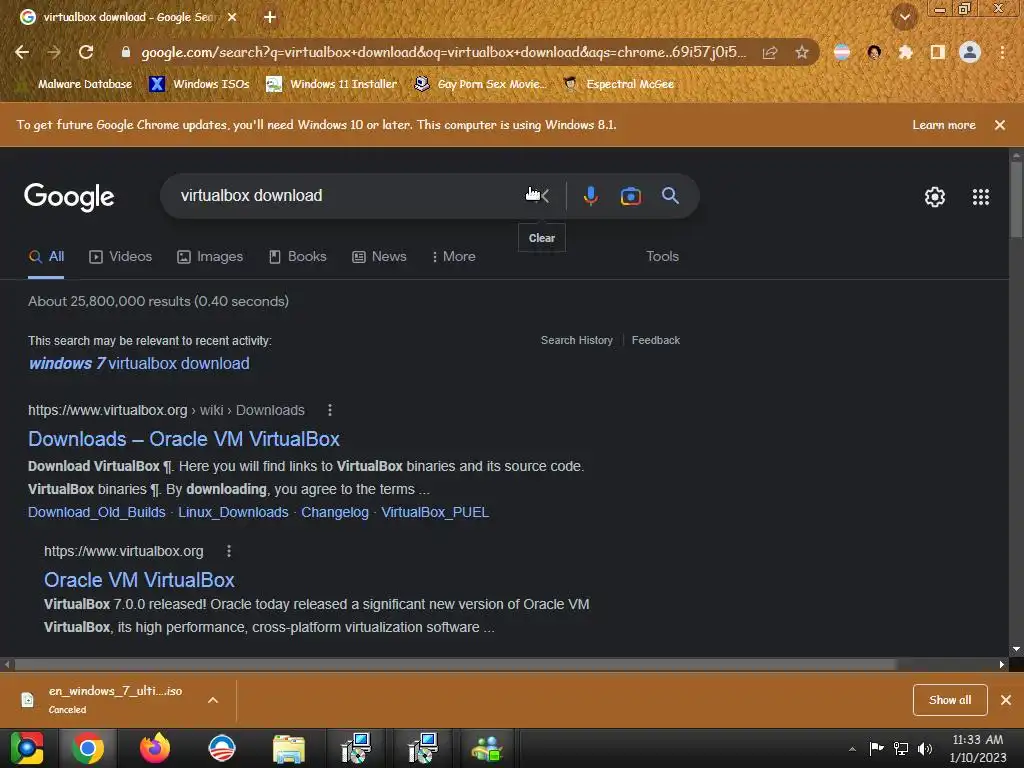The width and height of the screenshot is (1024, 768).
Task: Show all downloads
Action: pos(950,700)
